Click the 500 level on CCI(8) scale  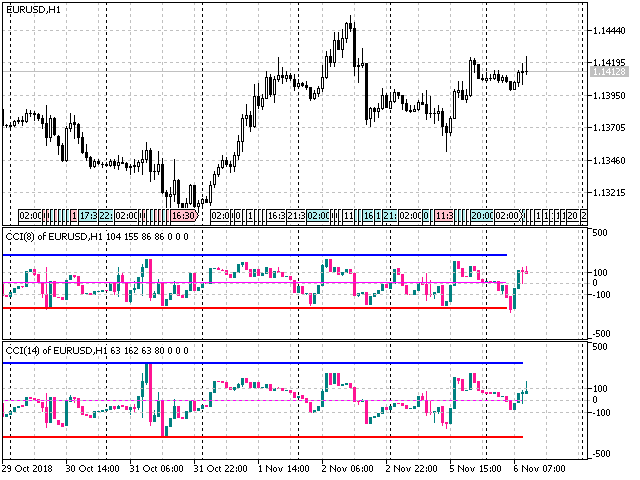pyautogui.click(x=600, y=233)
